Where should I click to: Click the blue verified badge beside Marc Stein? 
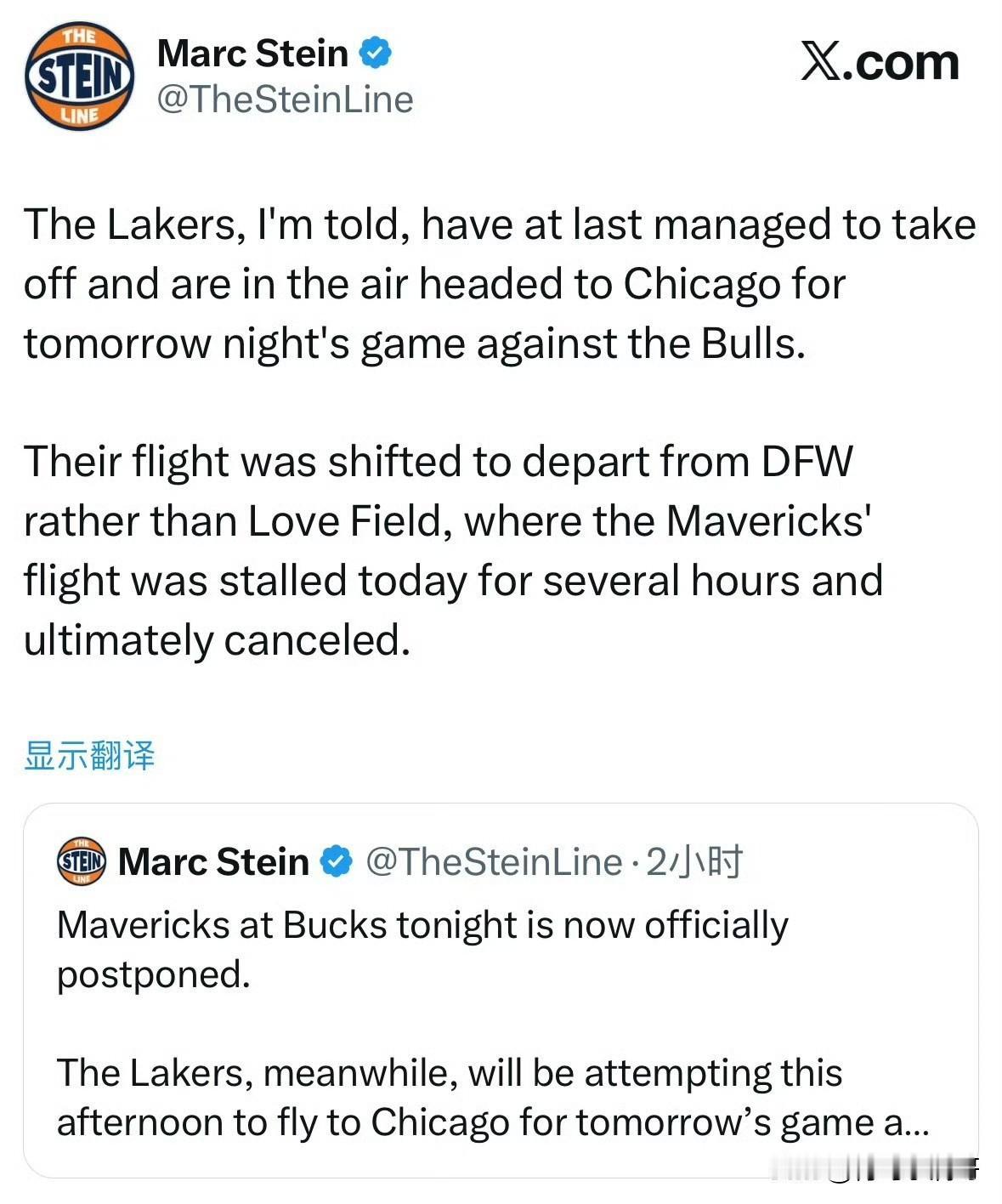click(x=375, y=53)
